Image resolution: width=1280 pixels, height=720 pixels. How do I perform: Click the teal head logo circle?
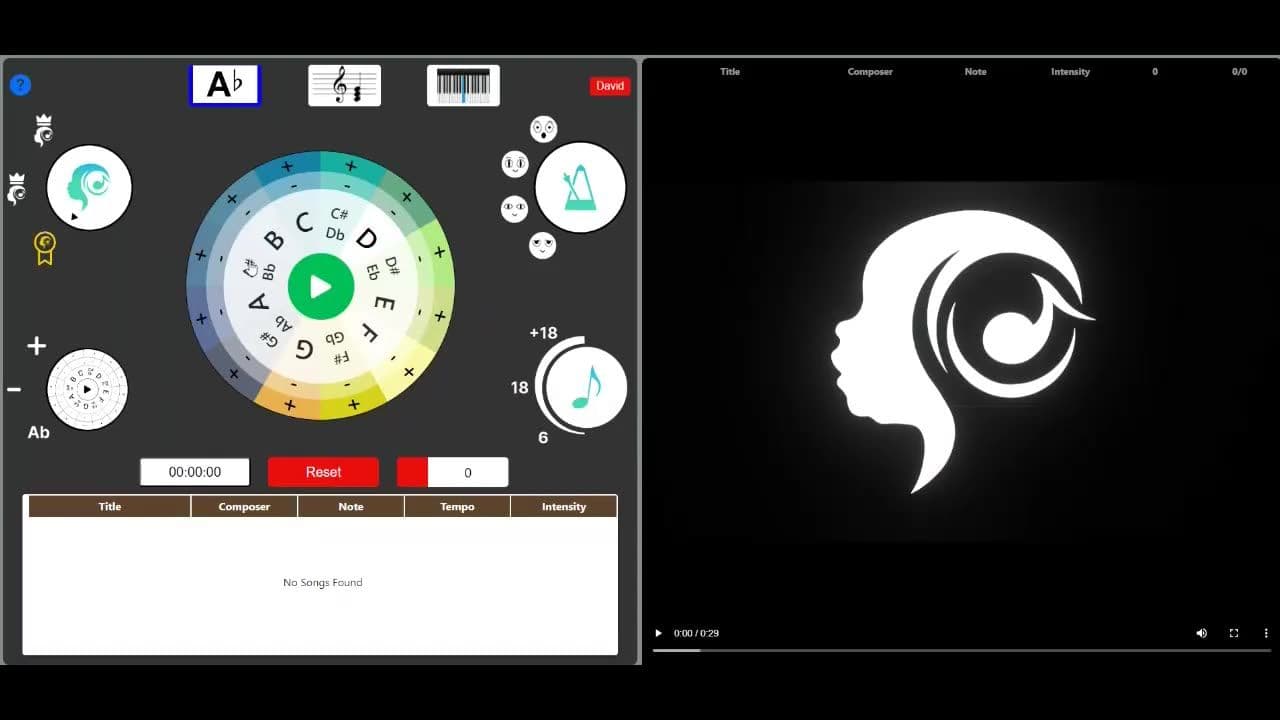pos(89,187)
